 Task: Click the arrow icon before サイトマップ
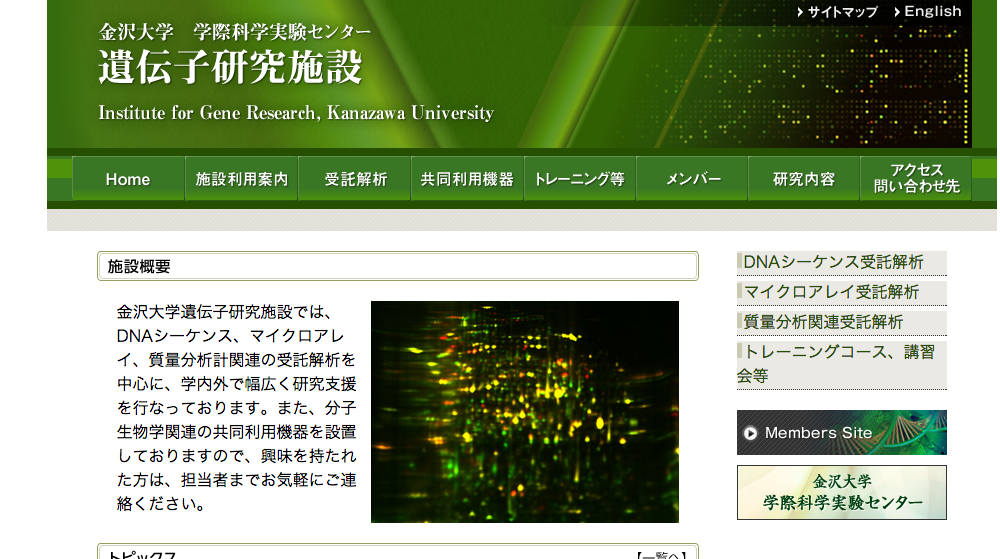800,11
